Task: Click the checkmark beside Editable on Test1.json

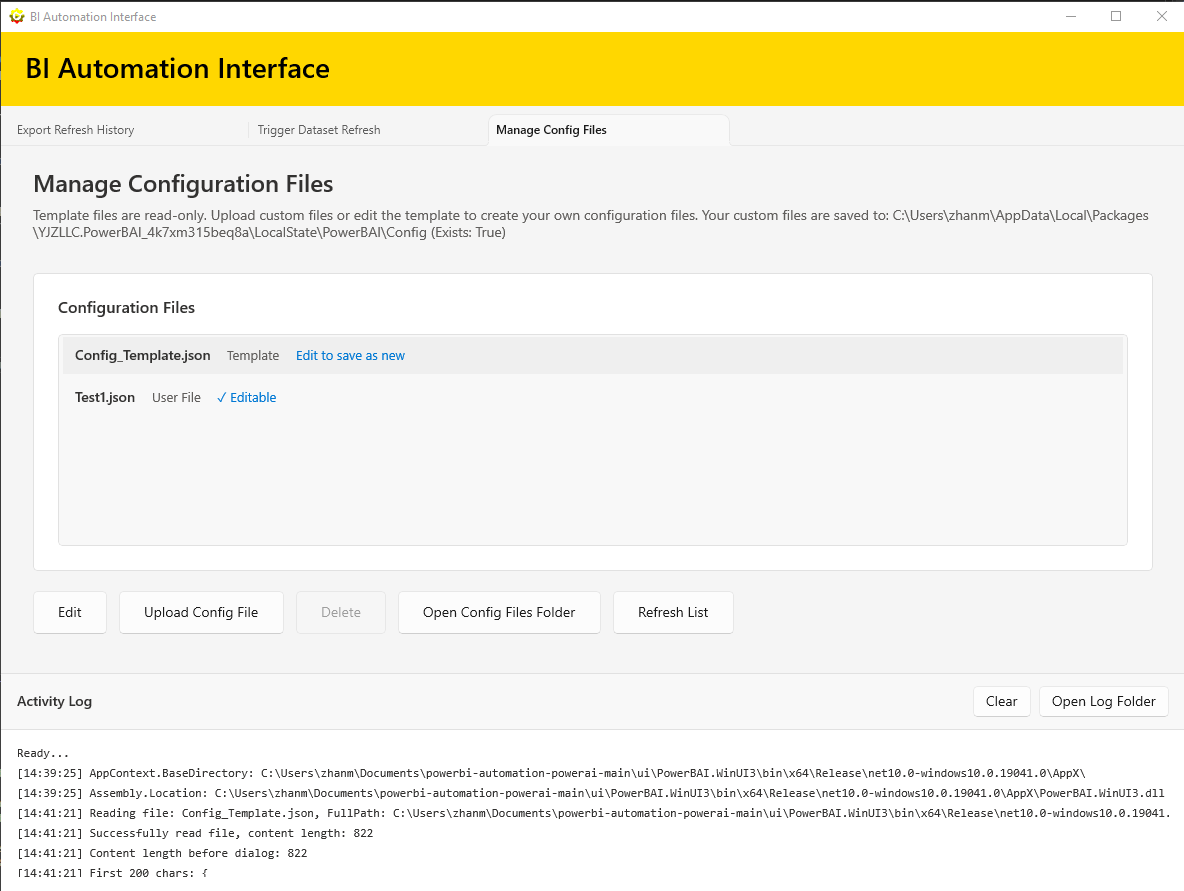Action: click(222, 397)
